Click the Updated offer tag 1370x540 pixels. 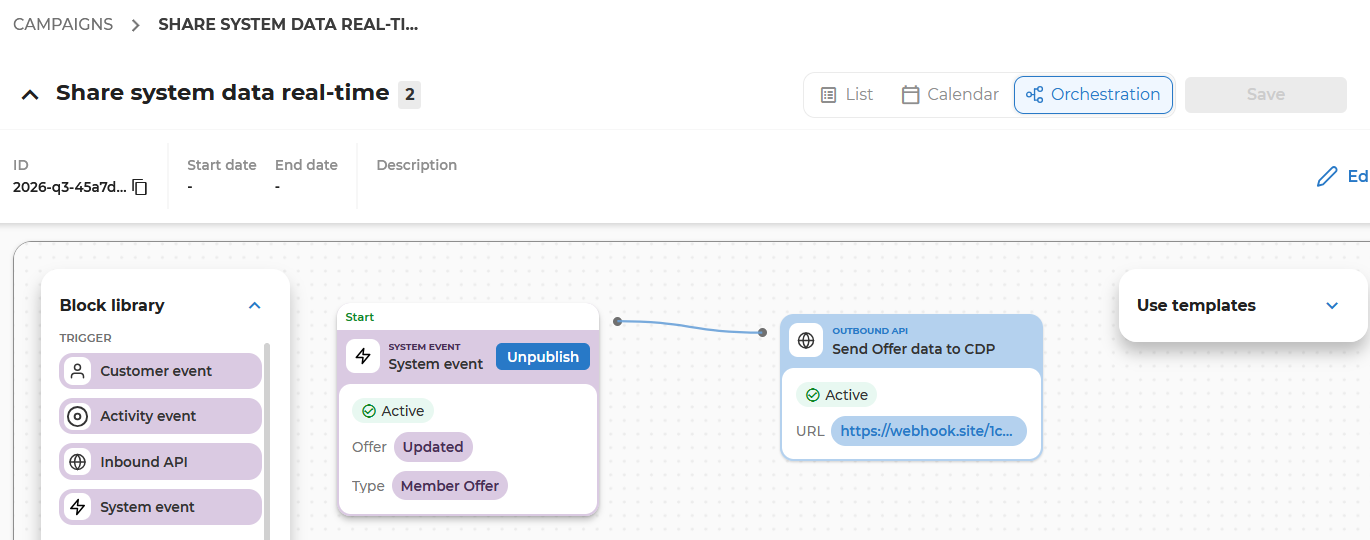(433, 447)
